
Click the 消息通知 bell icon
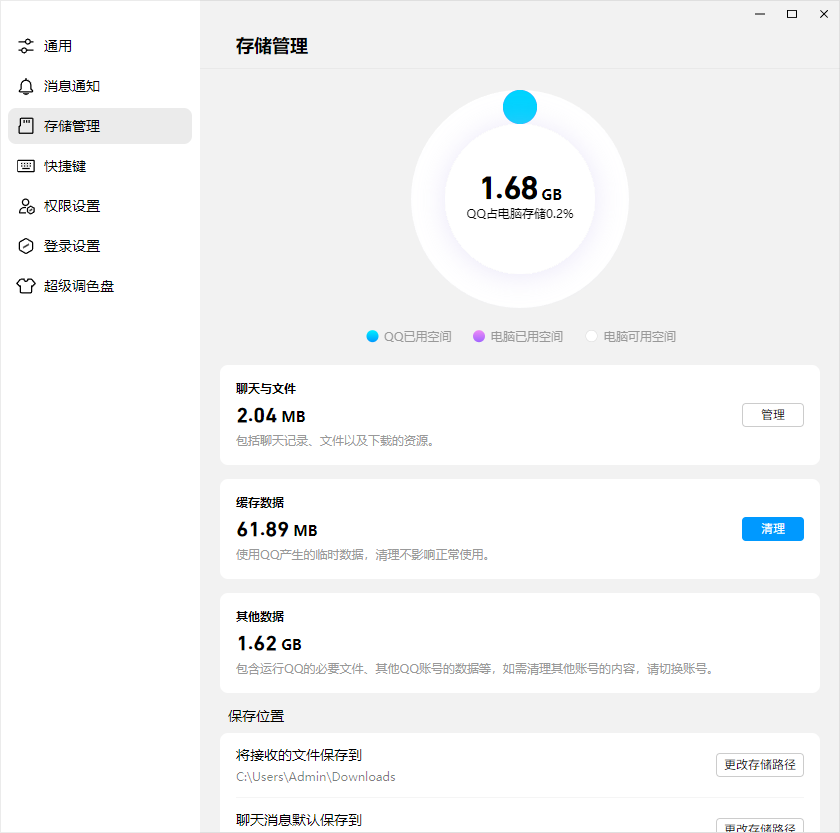25,86
